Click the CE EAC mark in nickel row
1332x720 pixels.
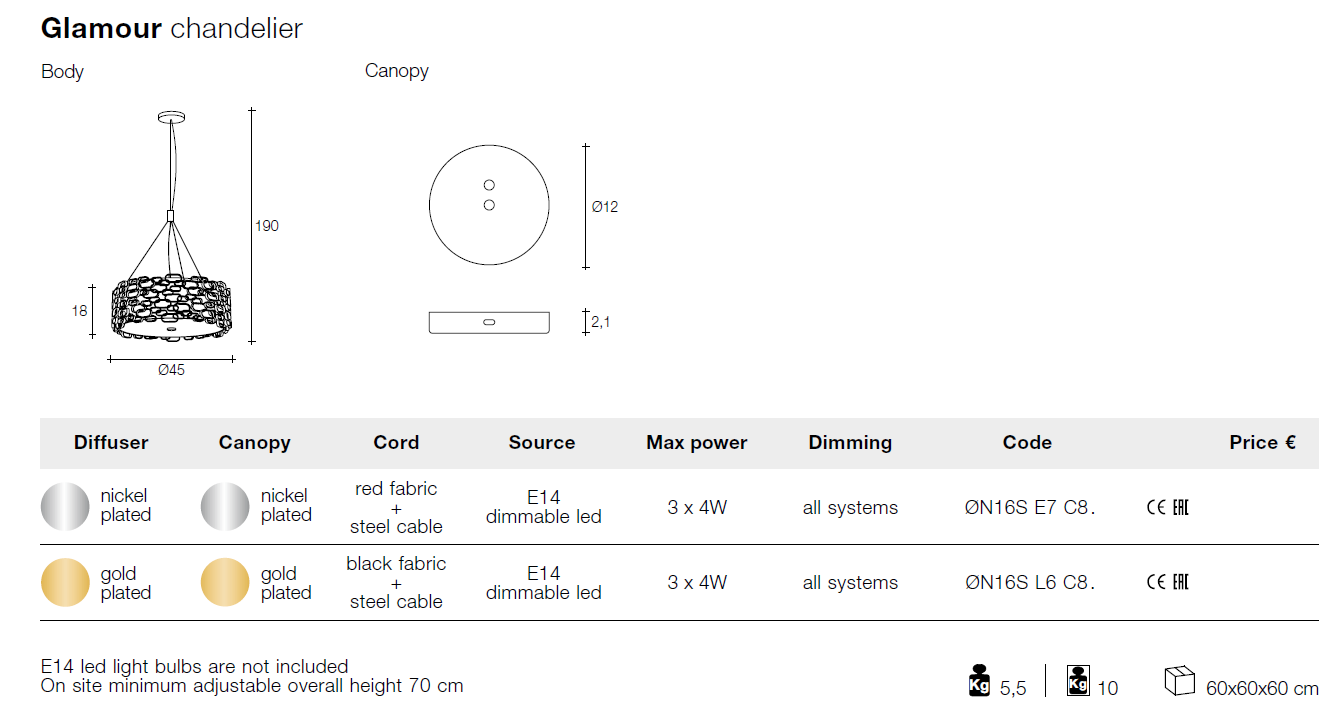pos(1167,507)
